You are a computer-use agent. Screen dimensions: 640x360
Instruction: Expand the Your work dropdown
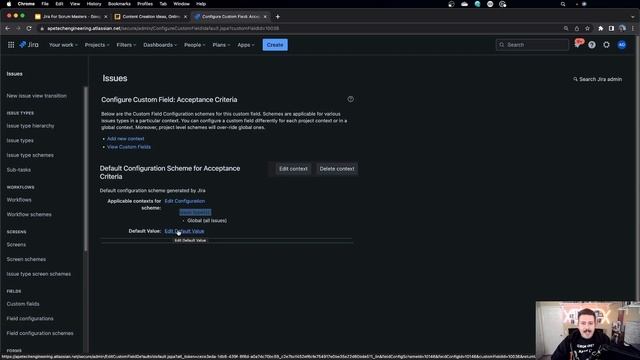[63, 45]
